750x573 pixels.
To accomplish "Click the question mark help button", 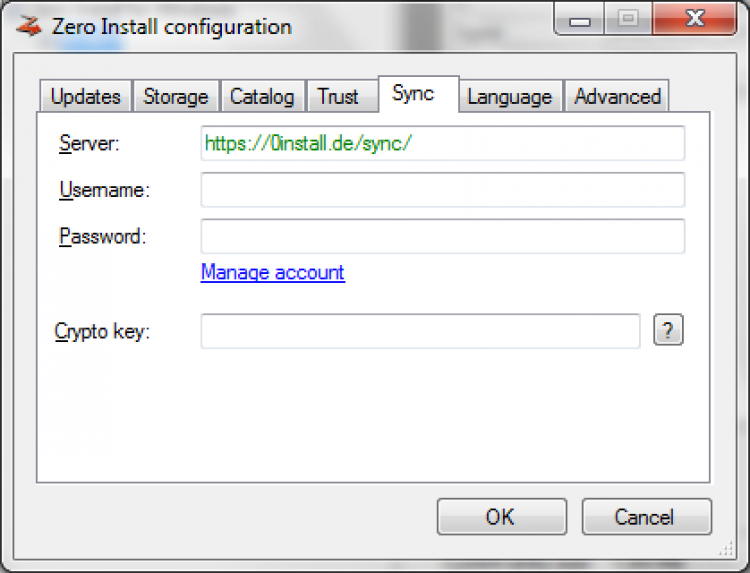I will click(x=668, y=331).
